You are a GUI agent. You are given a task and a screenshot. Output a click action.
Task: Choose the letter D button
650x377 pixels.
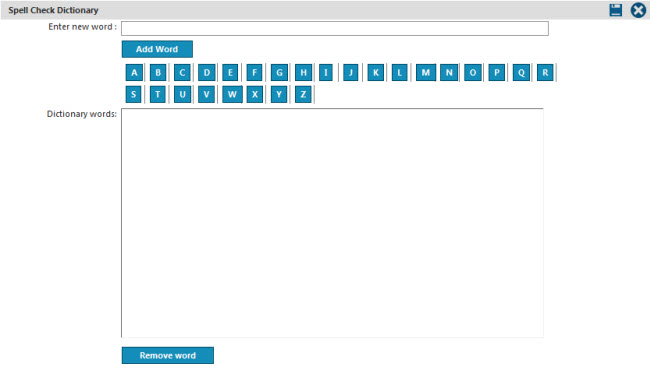[206, 73]
